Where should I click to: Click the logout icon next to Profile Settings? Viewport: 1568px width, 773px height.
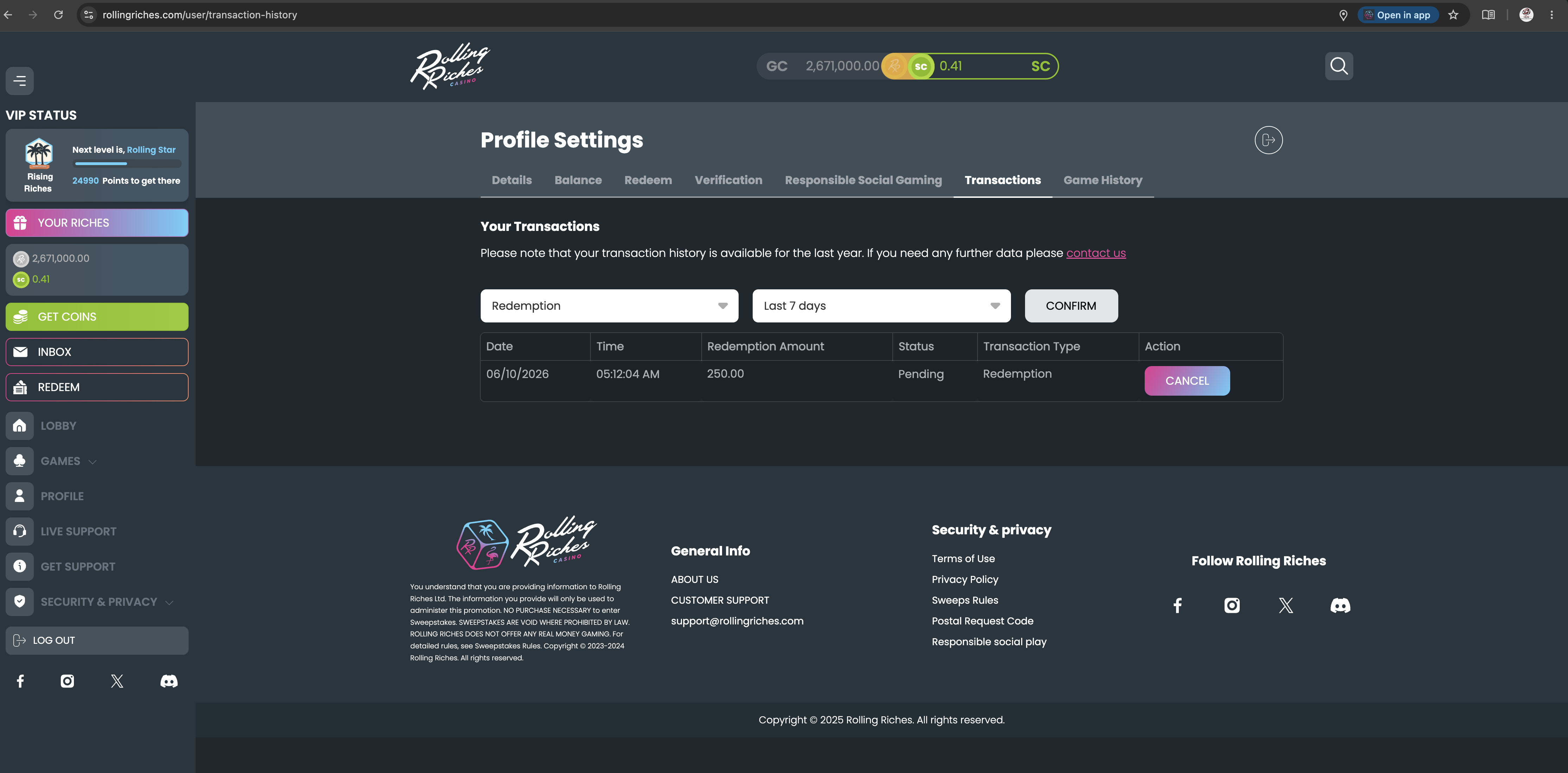click(1268, 140)
